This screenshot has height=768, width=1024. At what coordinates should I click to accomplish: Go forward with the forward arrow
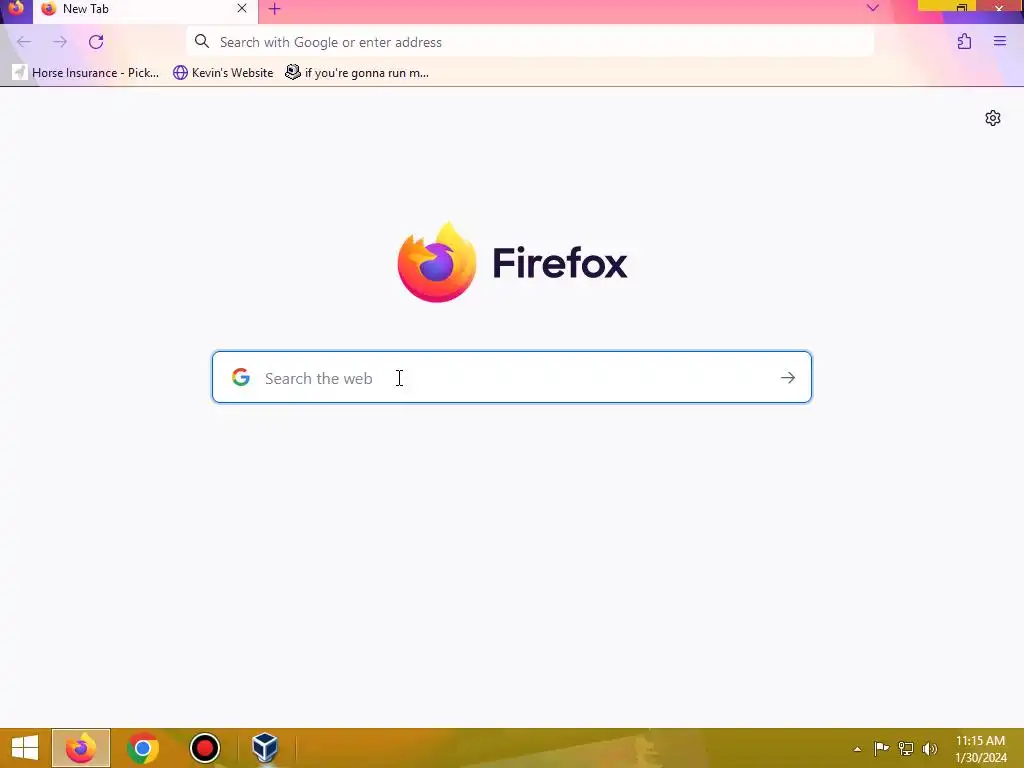(60, 42)
